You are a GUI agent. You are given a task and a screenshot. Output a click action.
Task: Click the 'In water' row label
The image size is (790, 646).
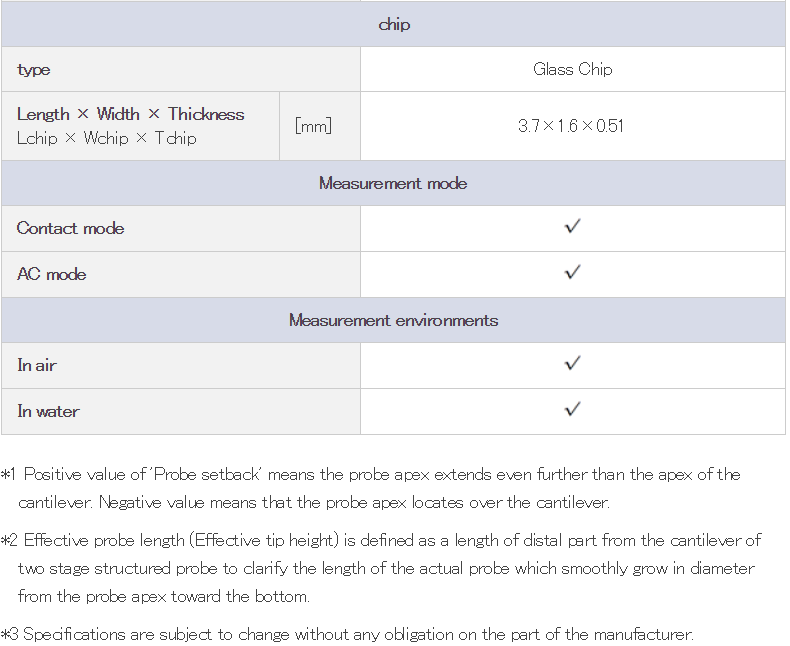coord(48,411)
